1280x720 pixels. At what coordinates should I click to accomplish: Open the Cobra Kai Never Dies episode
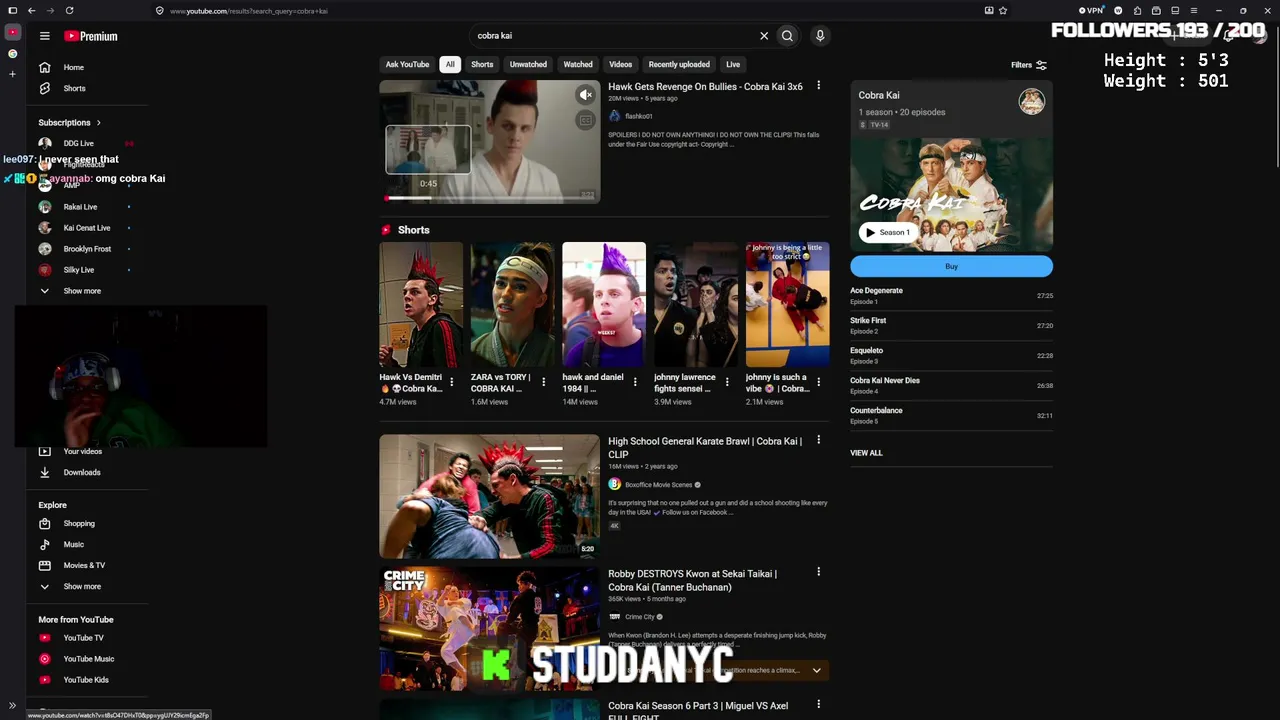click(x=951, y=385)
